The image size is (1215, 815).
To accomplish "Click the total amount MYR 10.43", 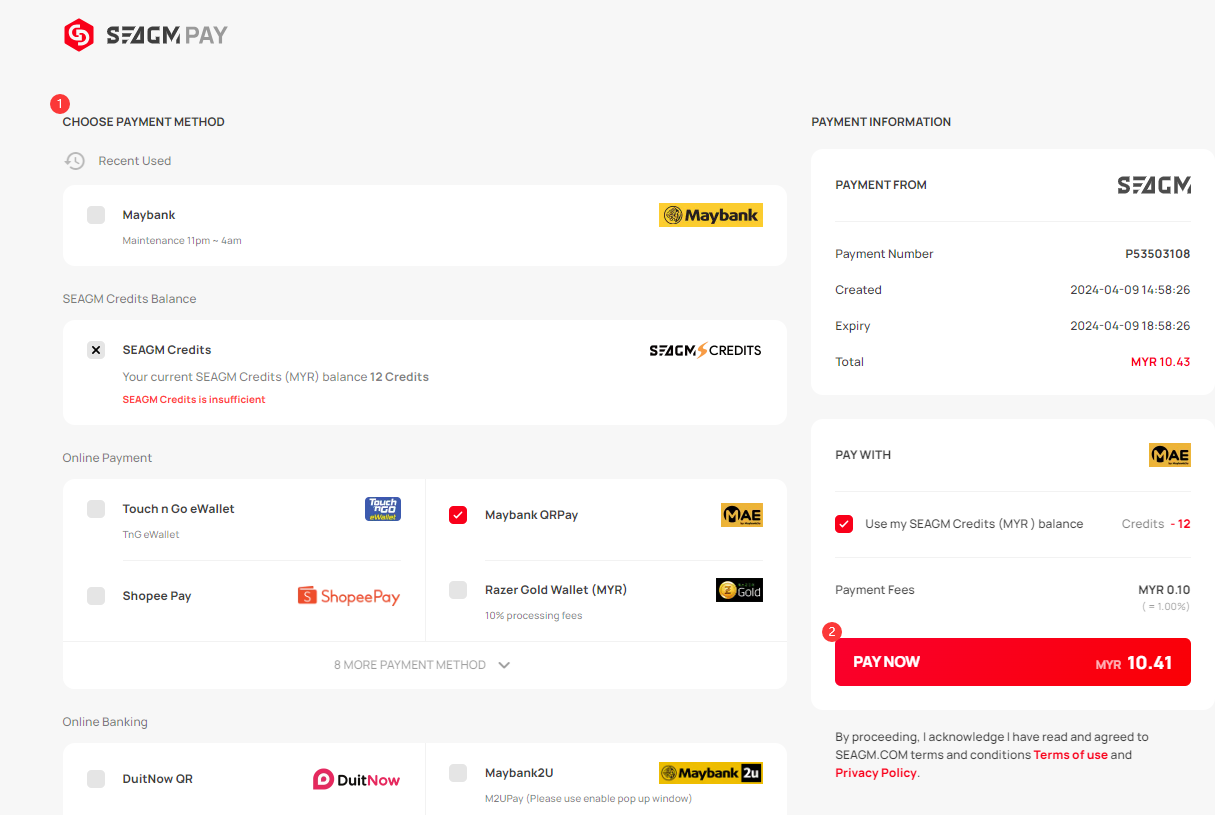I will pyautogui.click(x=1161, y=362).
